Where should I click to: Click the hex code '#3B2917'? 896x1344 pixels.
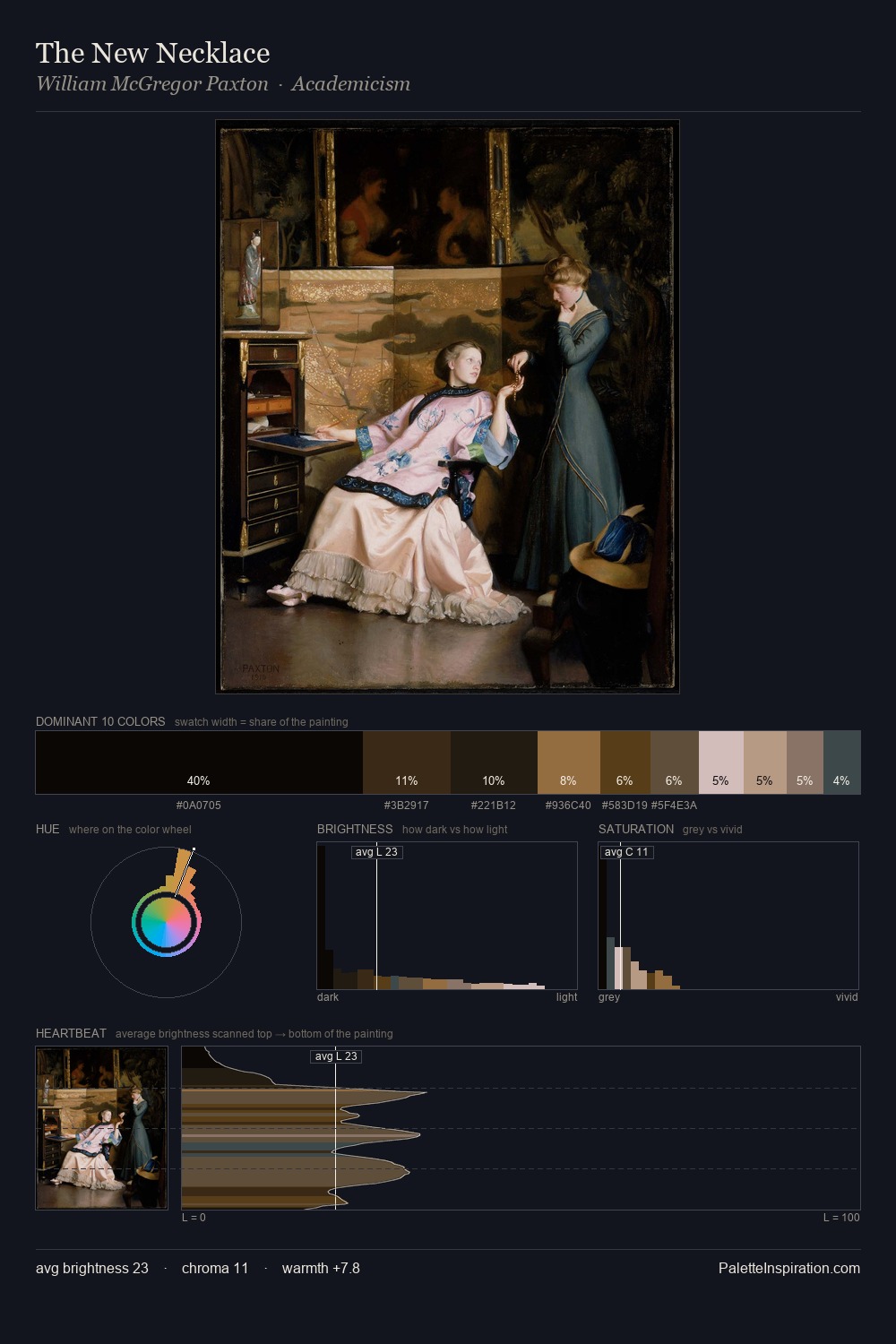(407, 805)
